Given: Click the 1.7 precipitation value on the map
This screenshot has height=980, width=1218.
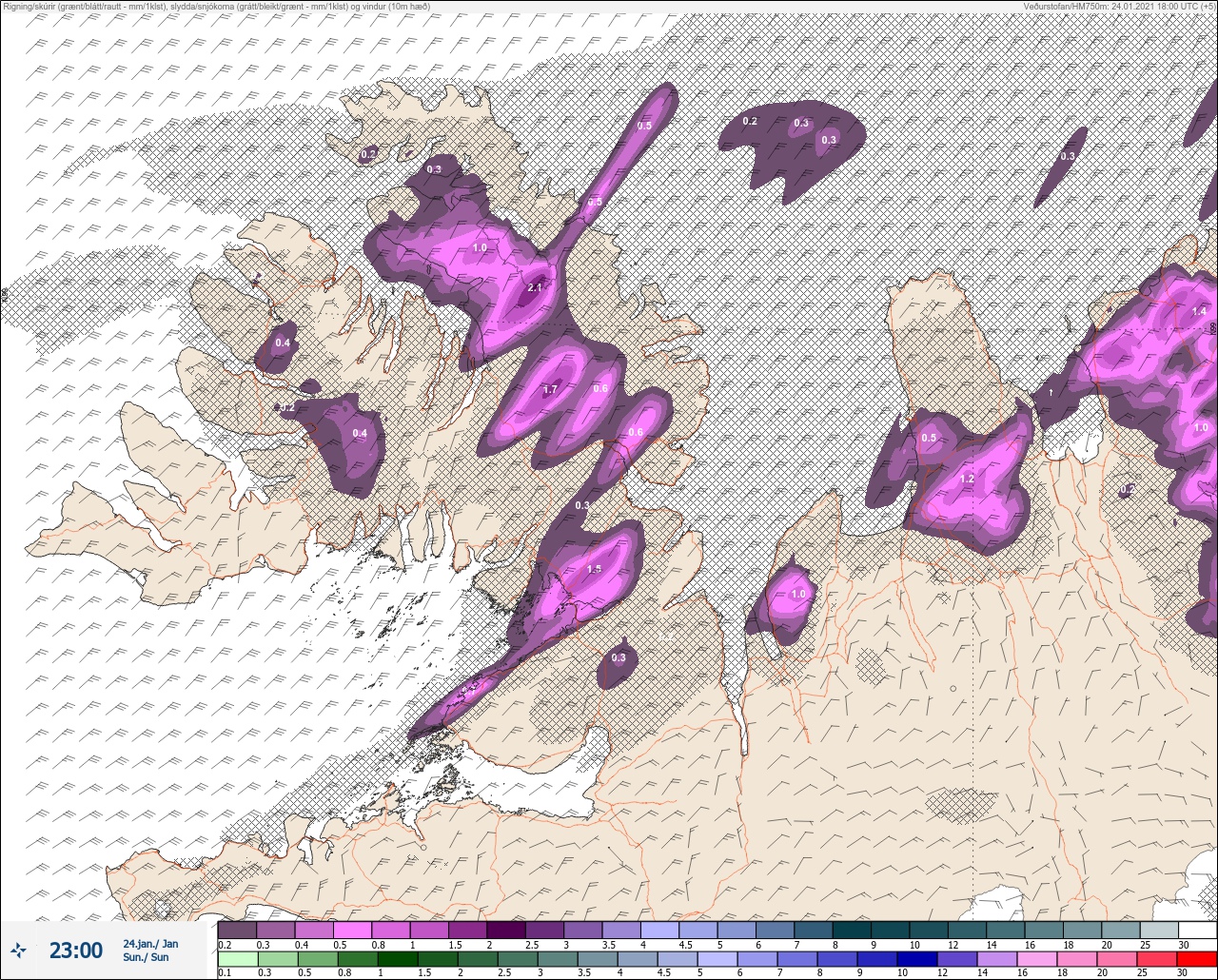Looking at the screenshot, I should [x=550, y=389].
